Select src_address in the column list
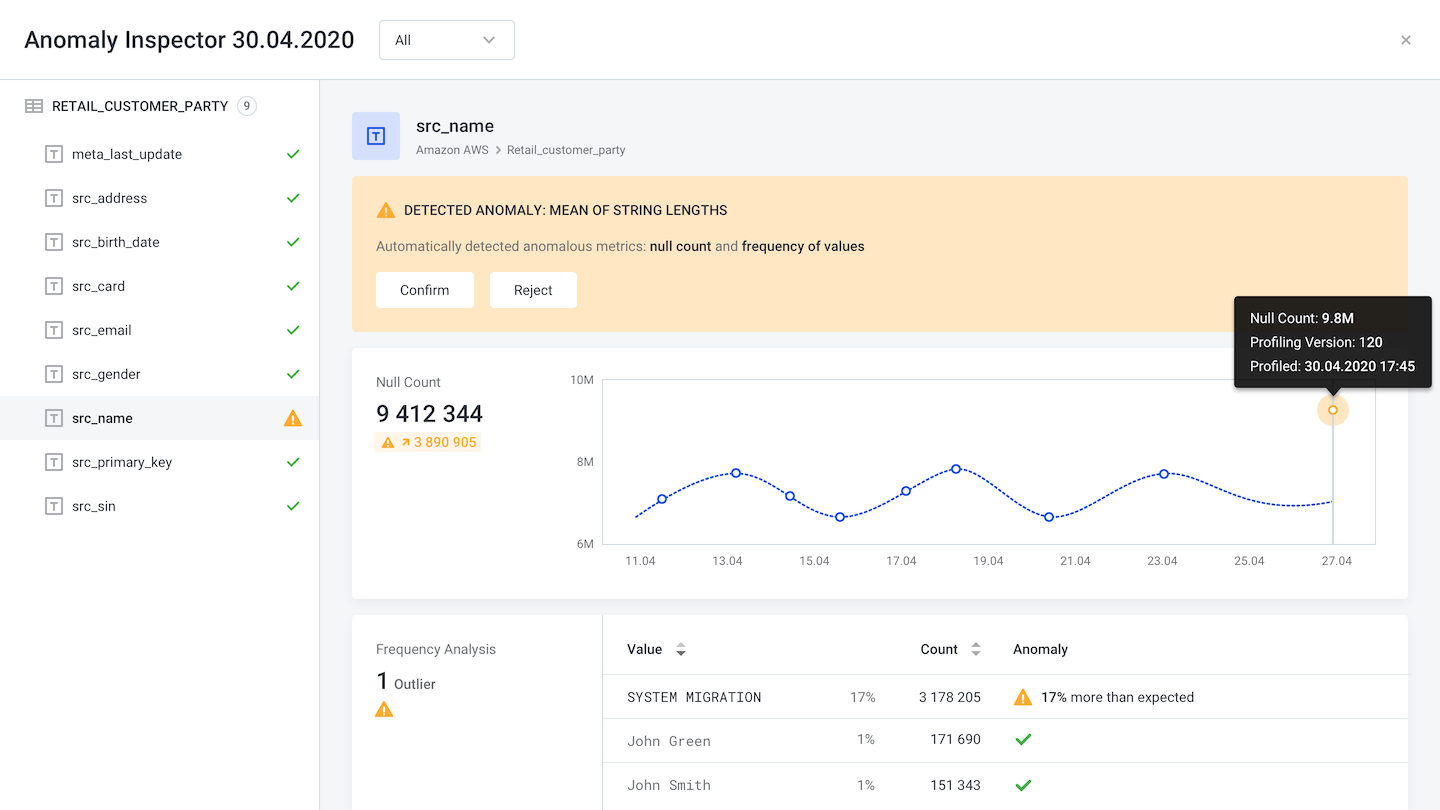The width and height of the screenshot is (1440, 810). (109, 198)
